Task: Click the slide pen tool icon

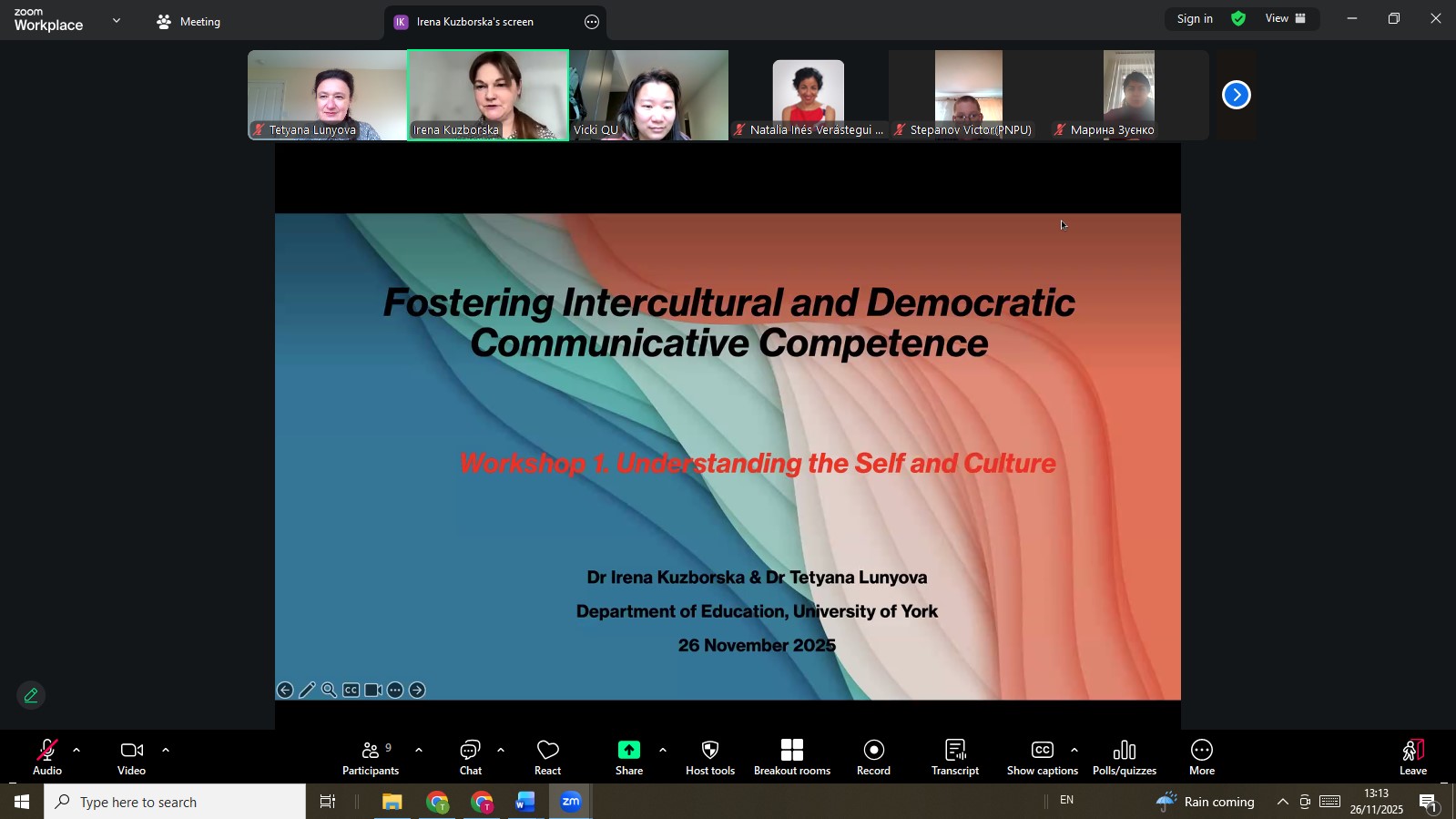Action: click(x=307, y=691)
